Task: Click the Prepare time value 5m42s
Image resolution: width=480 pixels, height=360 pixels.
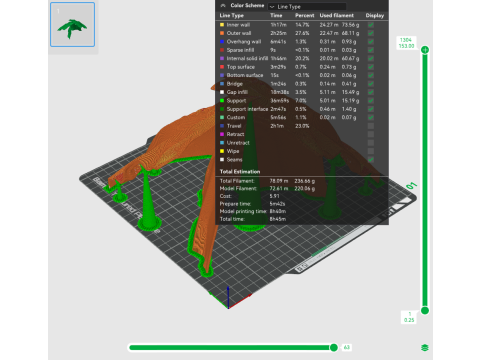Action: click(277, 204)
